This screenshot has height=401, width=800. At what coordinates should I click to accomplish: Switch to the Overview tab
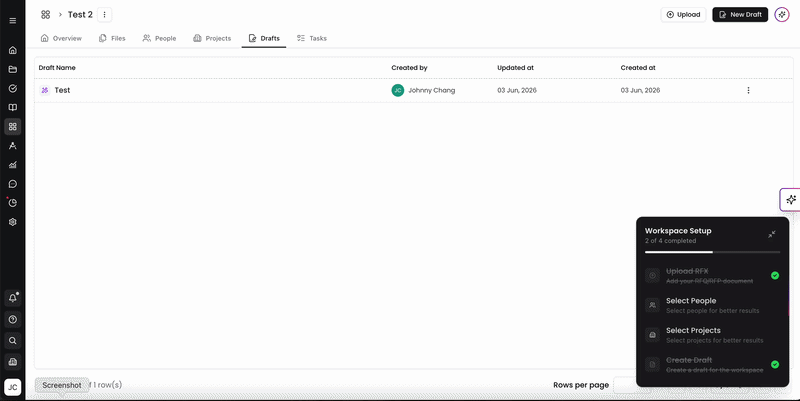coord(61,38)
